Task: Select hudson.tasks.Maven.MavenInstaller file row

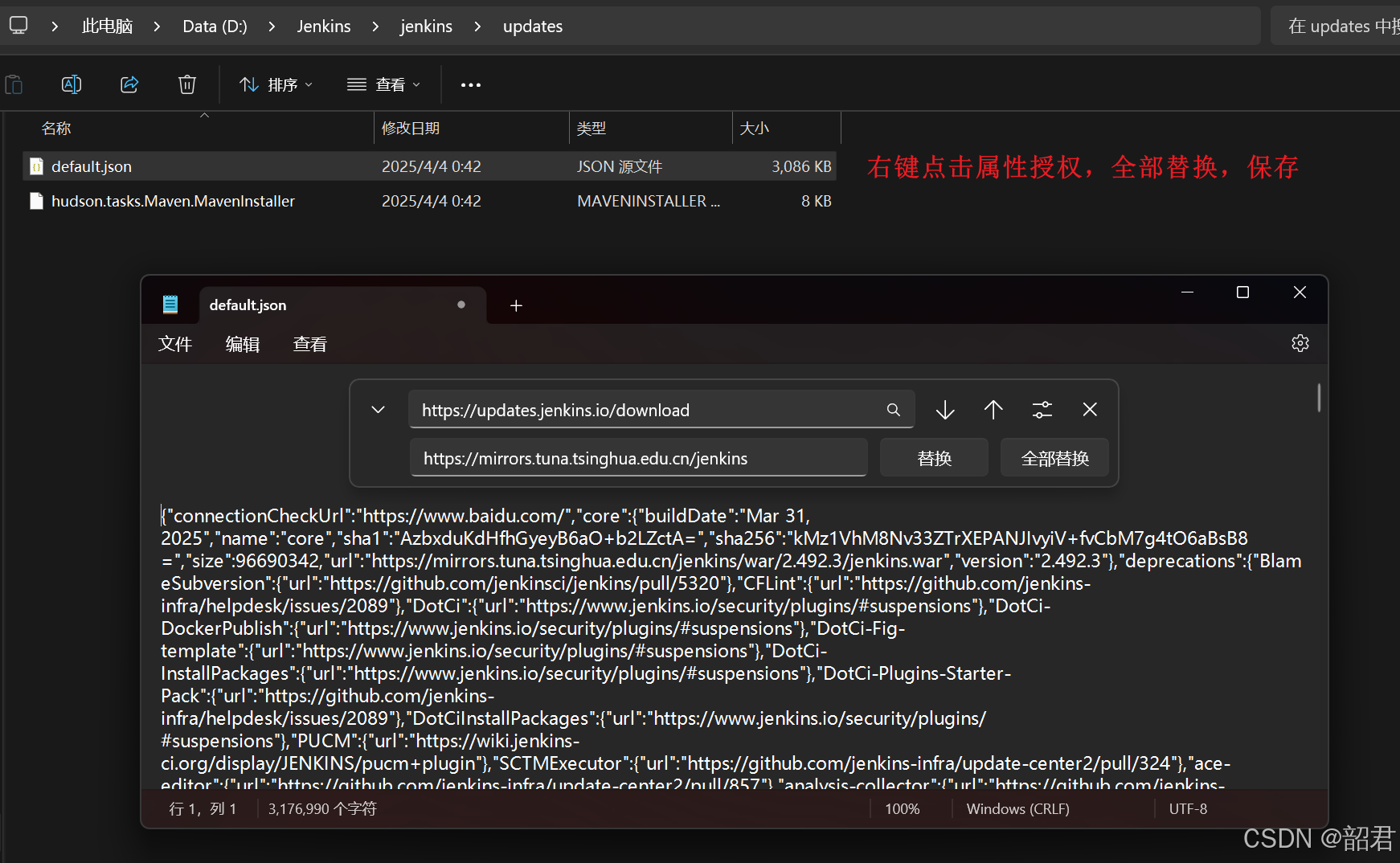Action: click(429, 201)
